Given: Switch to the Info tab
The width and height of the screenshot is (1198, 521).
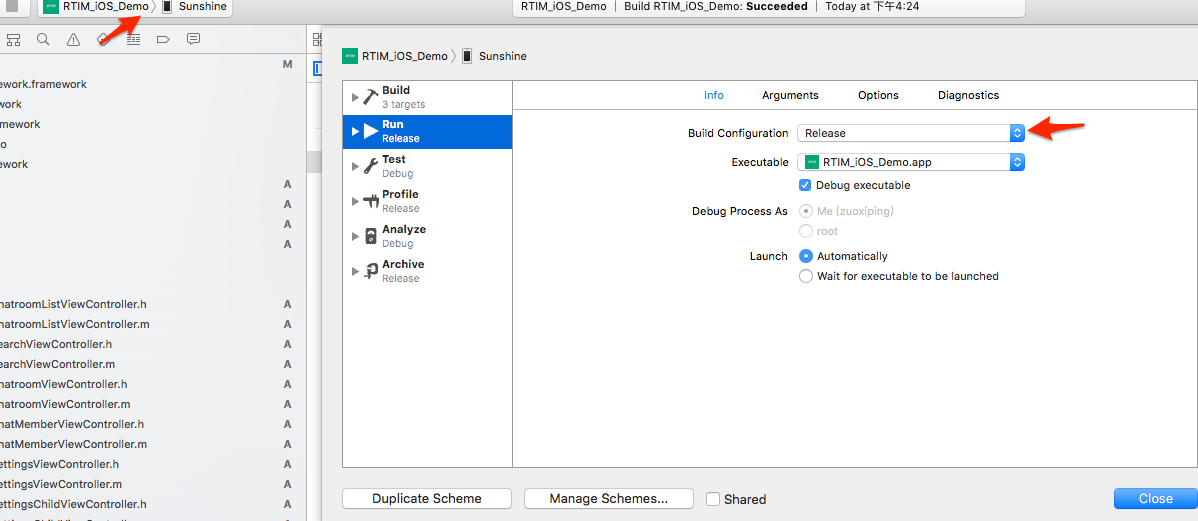Looking at the screenshot, I should (x=714, y=95).
